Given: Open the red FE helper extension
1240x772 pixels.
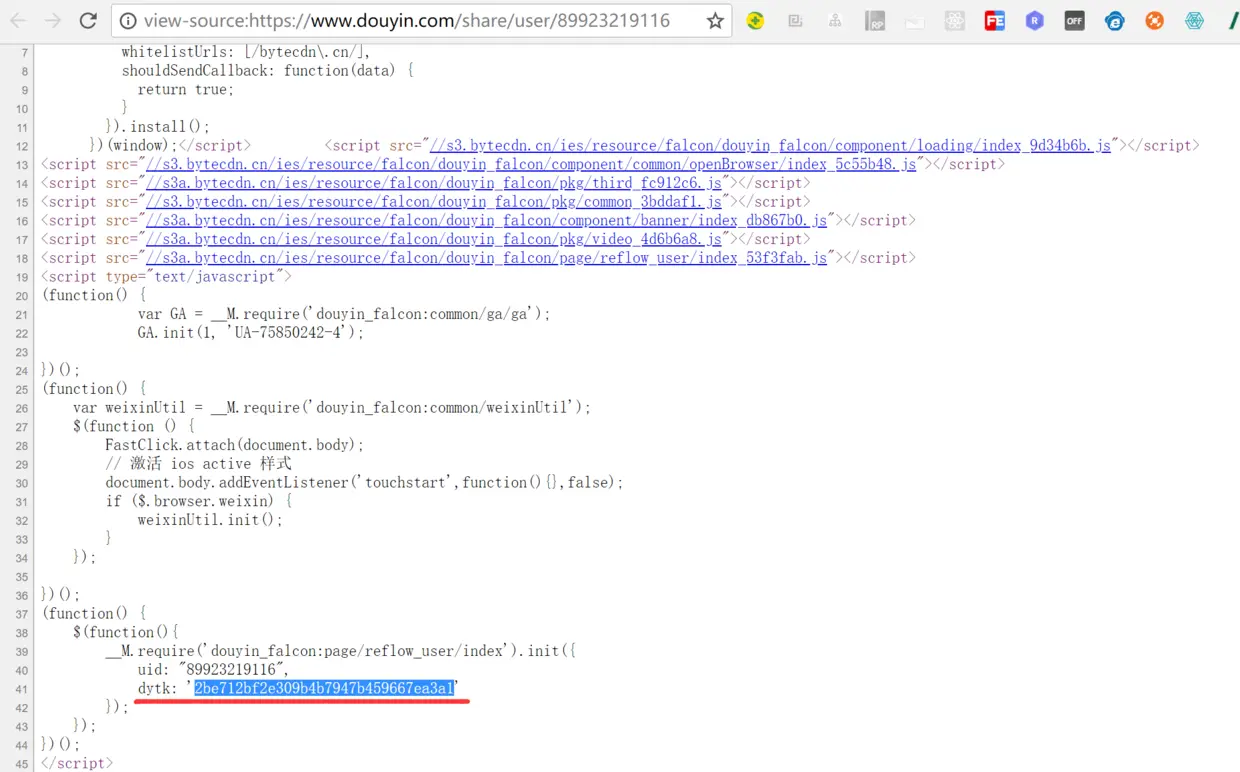Looking at the screenshot, I should pyautogui.click(x=995, y=21).
